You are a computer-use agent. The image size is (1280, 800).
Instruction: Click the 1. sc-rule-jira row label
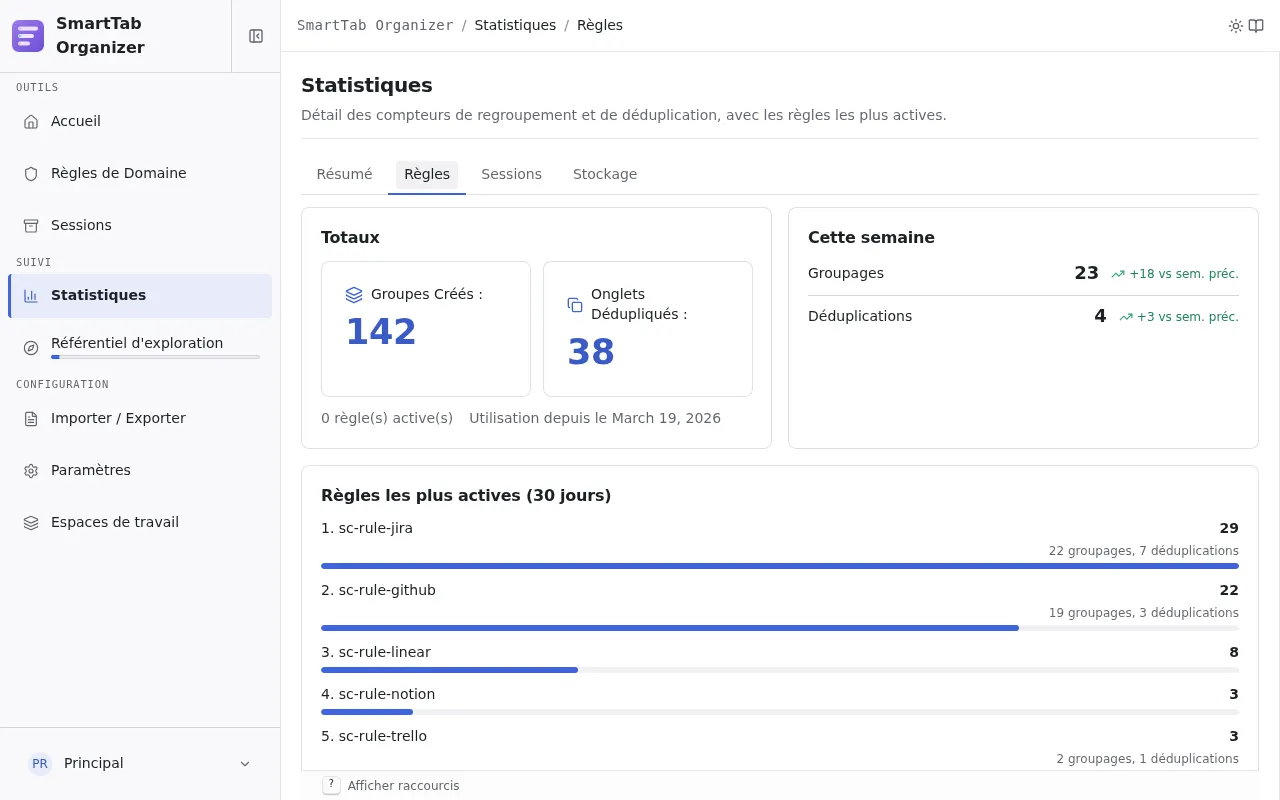pos(367,528)
